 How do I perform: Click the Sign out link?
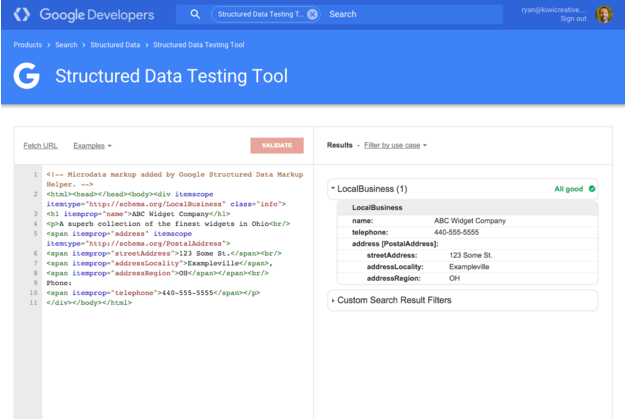[x=573, y=19]
